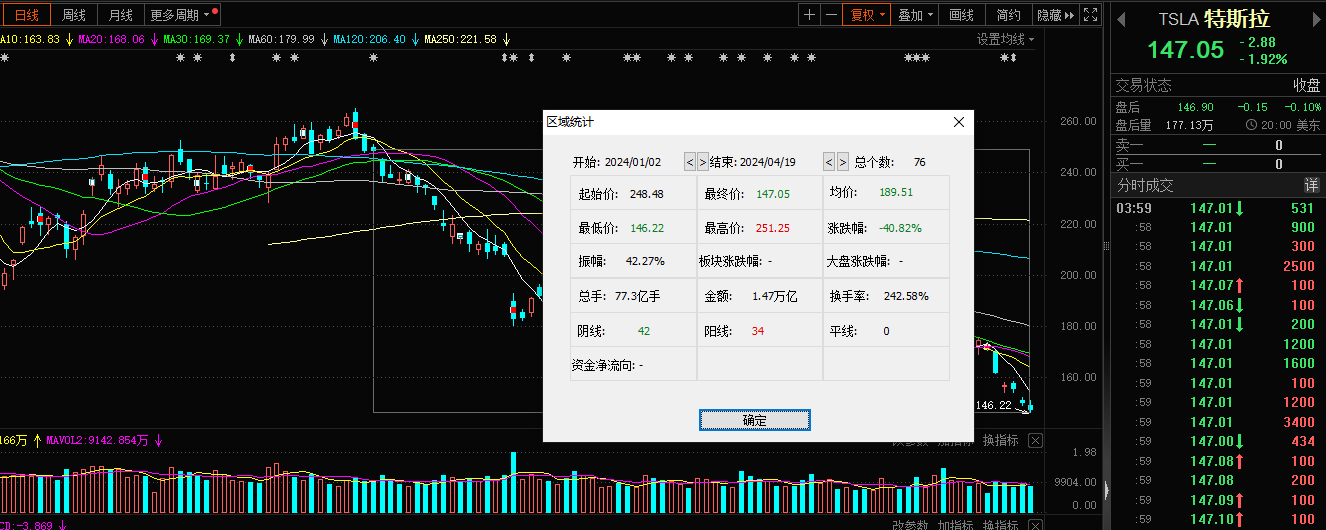Expand the 更多周期 period dropdown
The width and height of the screenshot is (1326, 530).
click(x=180, y=15)
